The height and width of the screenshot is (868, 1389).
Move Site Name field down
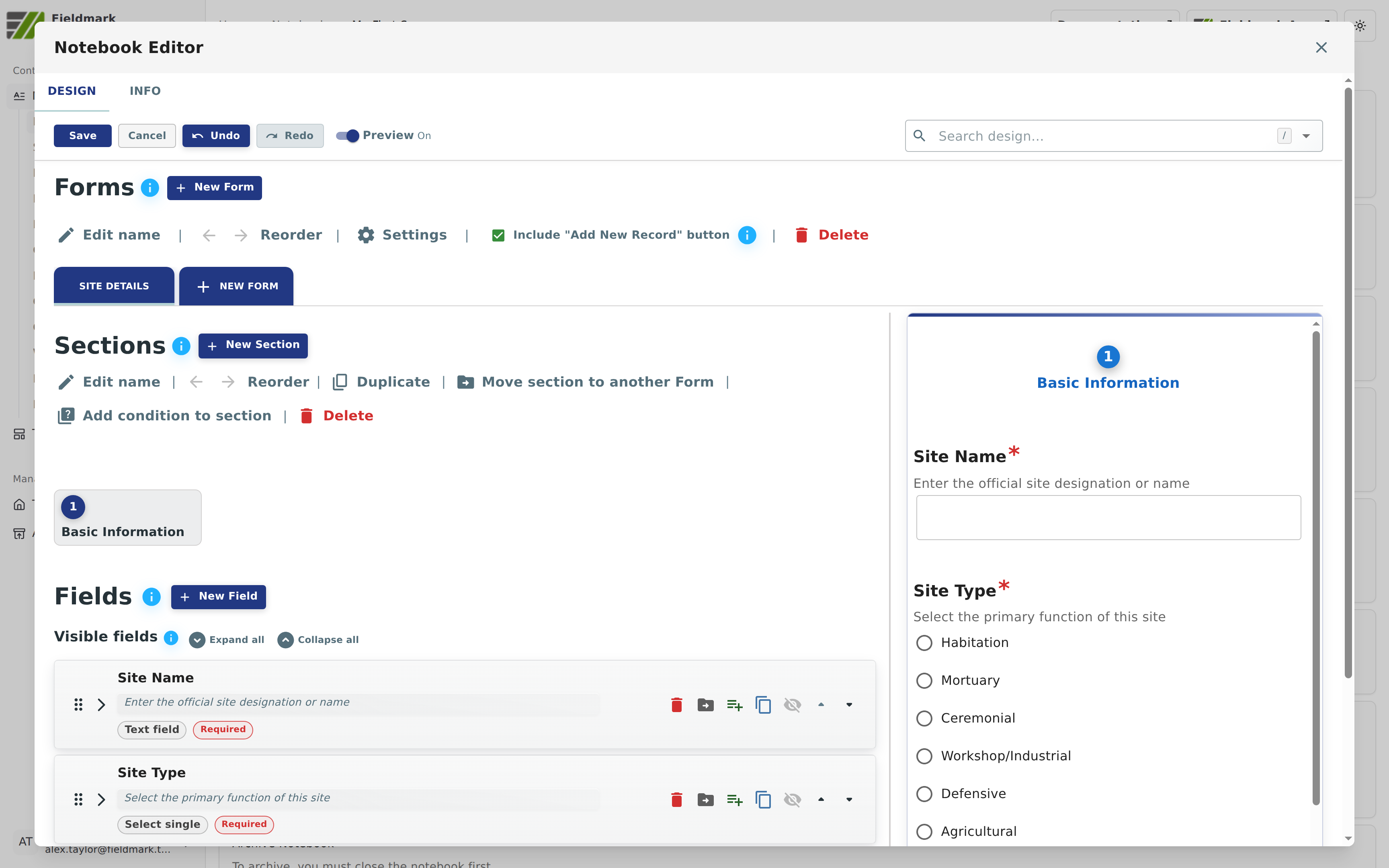pyautogui.click(x=850, y=705)
